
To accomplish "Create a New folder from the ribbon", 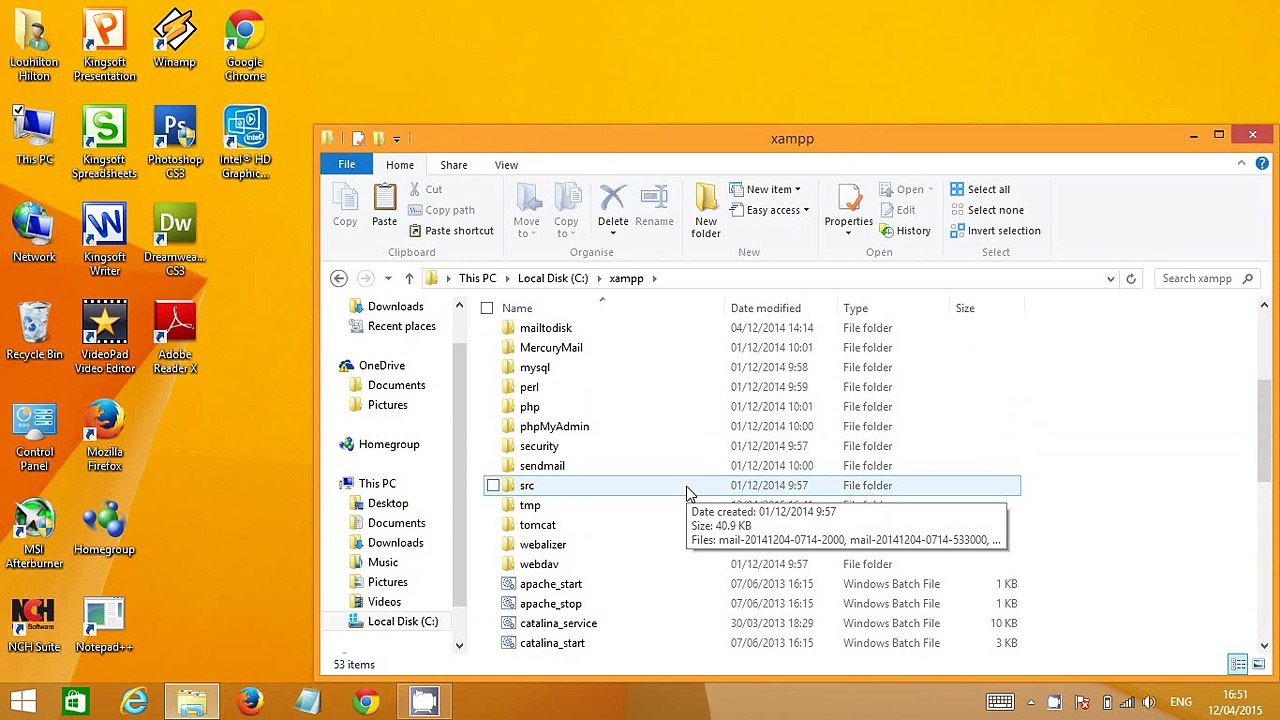I will pos(706,212).
